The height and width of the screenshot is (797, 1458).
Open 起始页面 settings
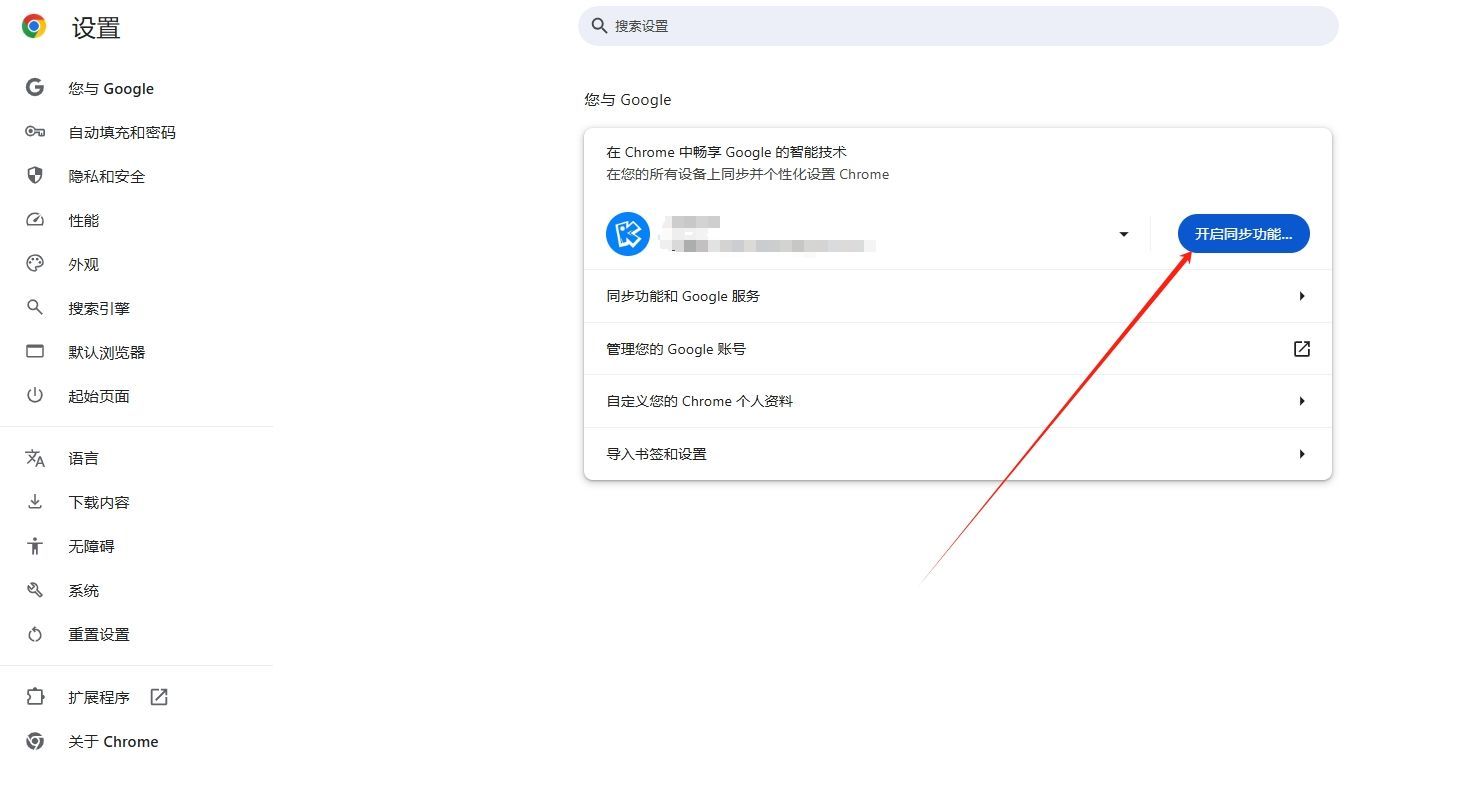(99, 396)
